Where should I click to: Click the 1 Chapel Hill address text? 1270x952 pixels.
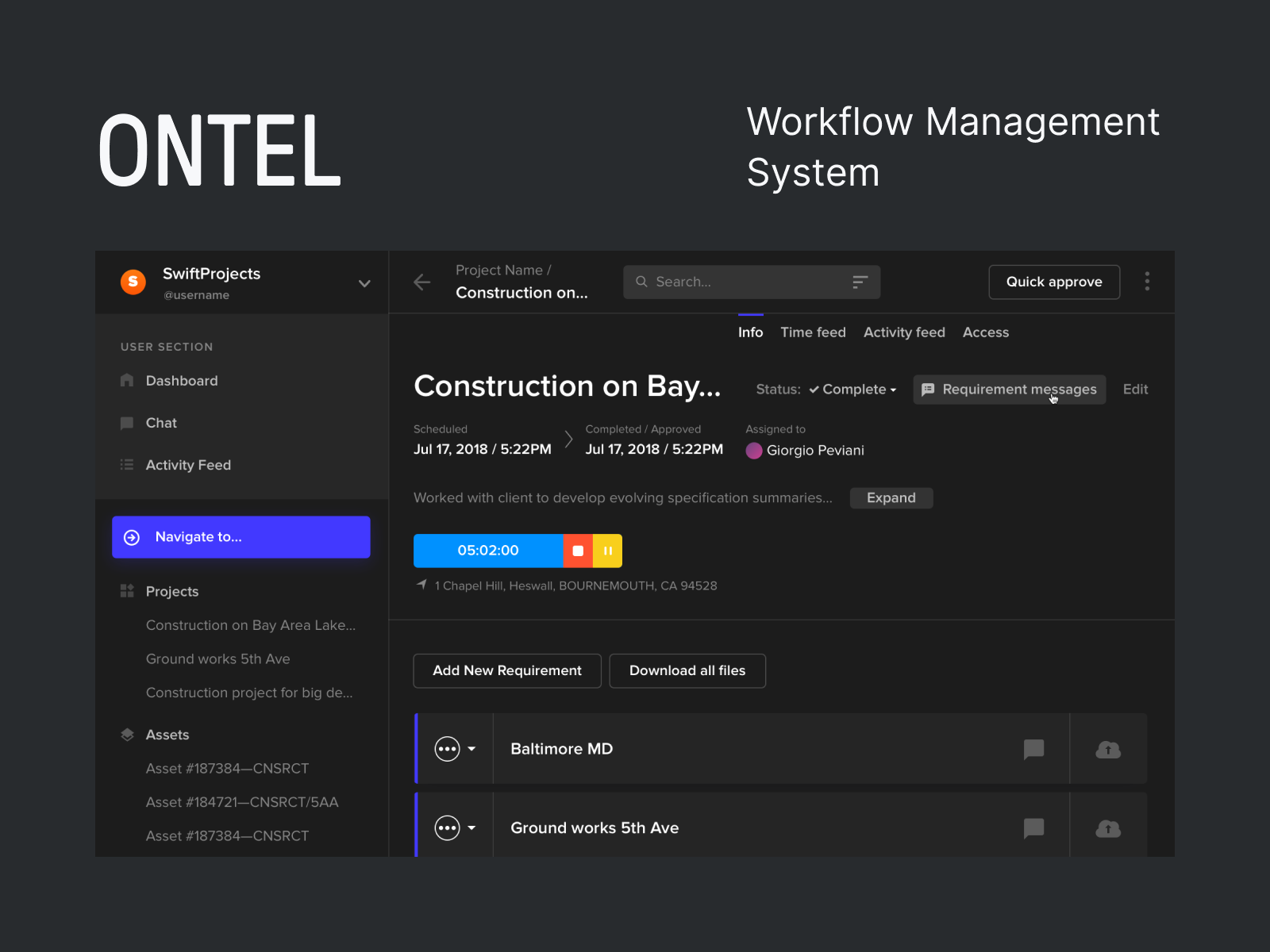coord(575,585)
